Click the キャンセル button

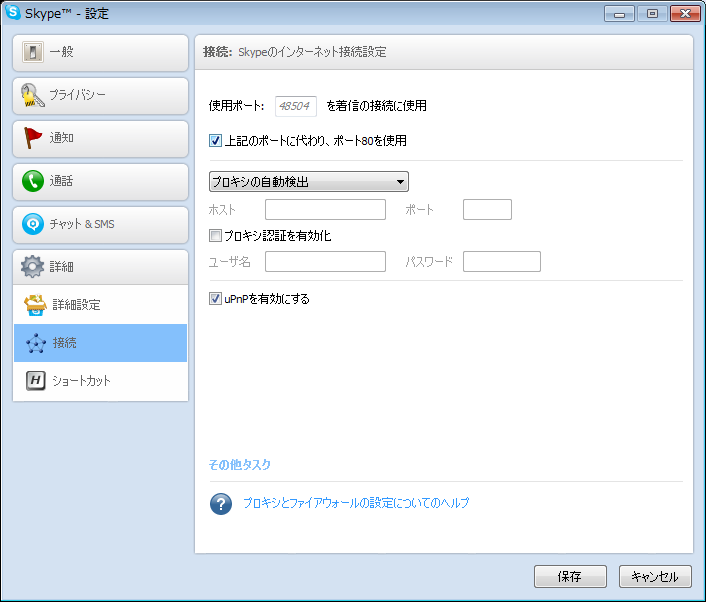point(655,576)
